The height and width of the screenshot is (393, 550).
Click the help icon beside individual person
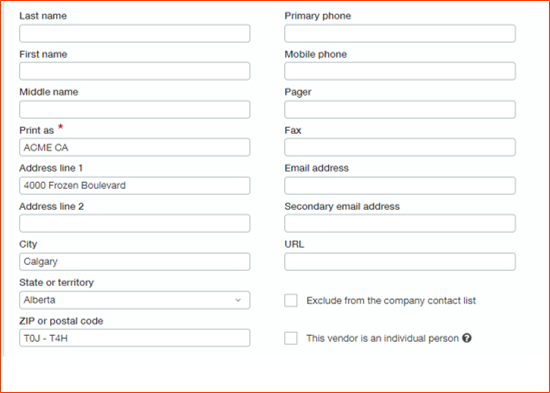467,338
